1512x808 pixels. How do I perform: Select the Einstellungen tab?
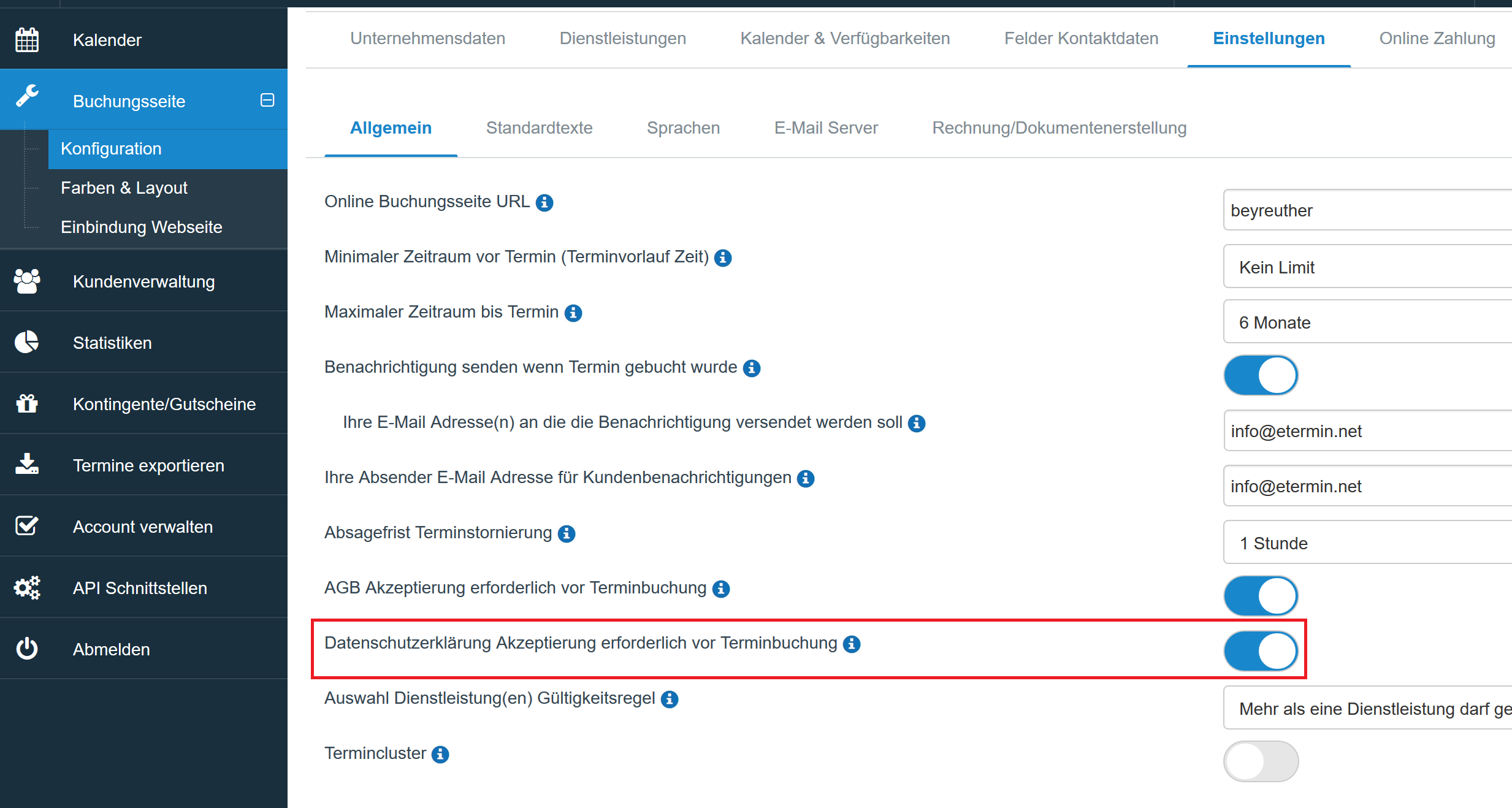click(x=1269, y=38)
